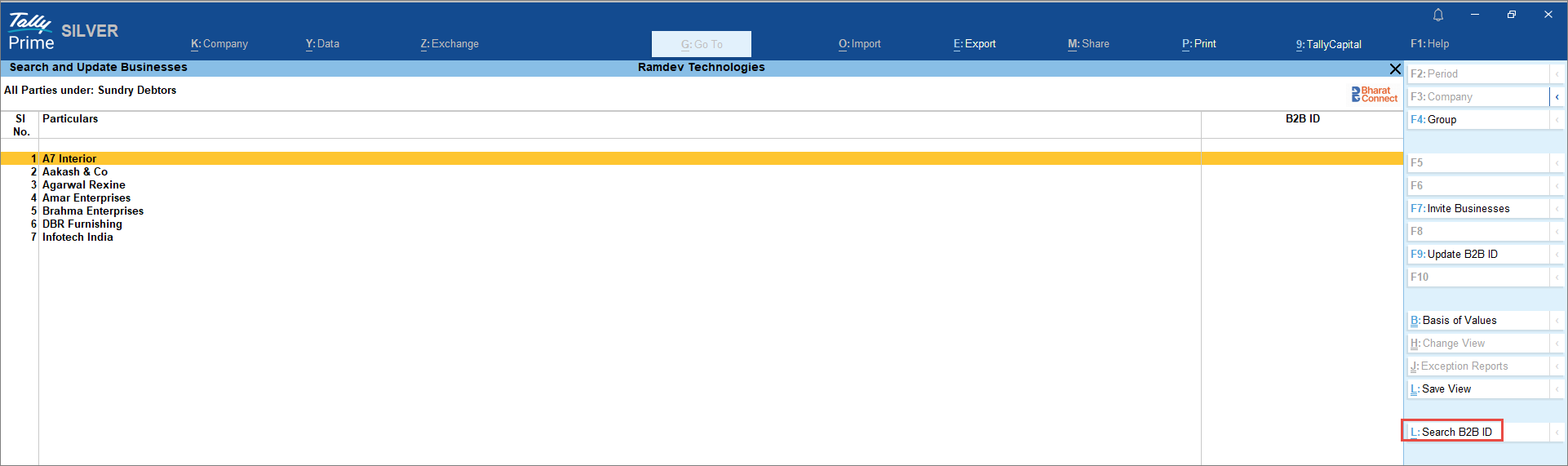Open the Z: Exchange menu
The width and height of the screenshot is (1568, 466).
click(450, 44)
